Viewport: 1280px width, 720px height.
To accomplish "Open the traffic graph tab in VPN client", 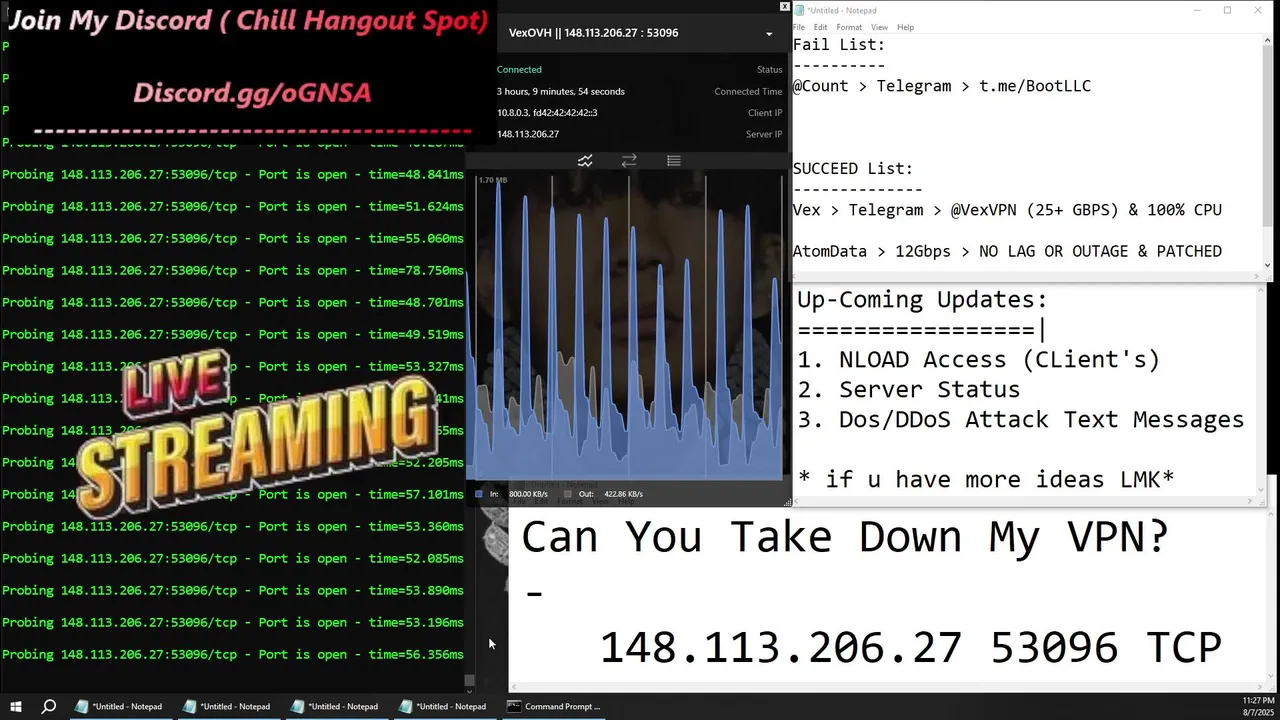I will 585,161.
